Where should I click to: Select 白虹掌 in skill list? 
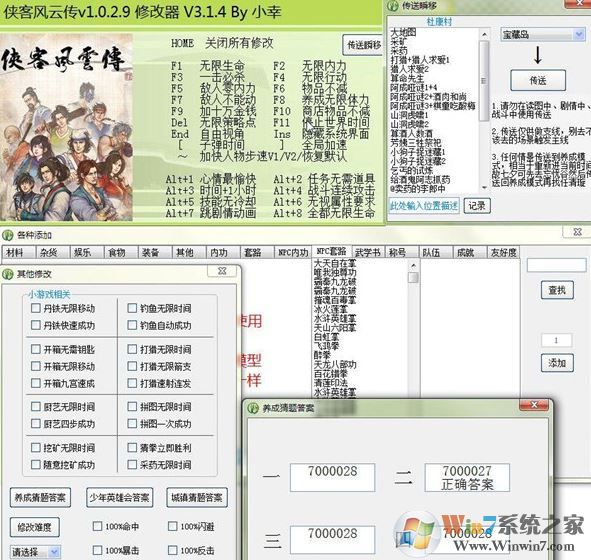[x=326, y=337]
